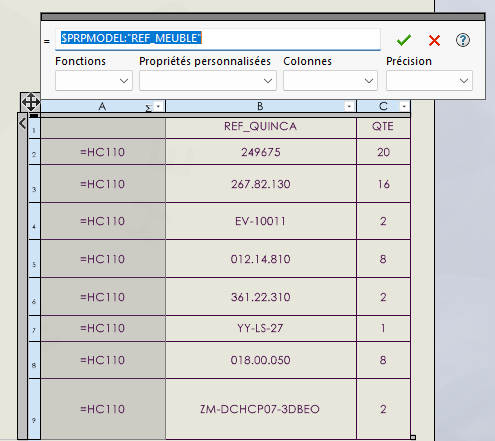Select =HC110 cell in 361.22.310 row
This screenshot has height=441, width=495.
click(103, 297)
